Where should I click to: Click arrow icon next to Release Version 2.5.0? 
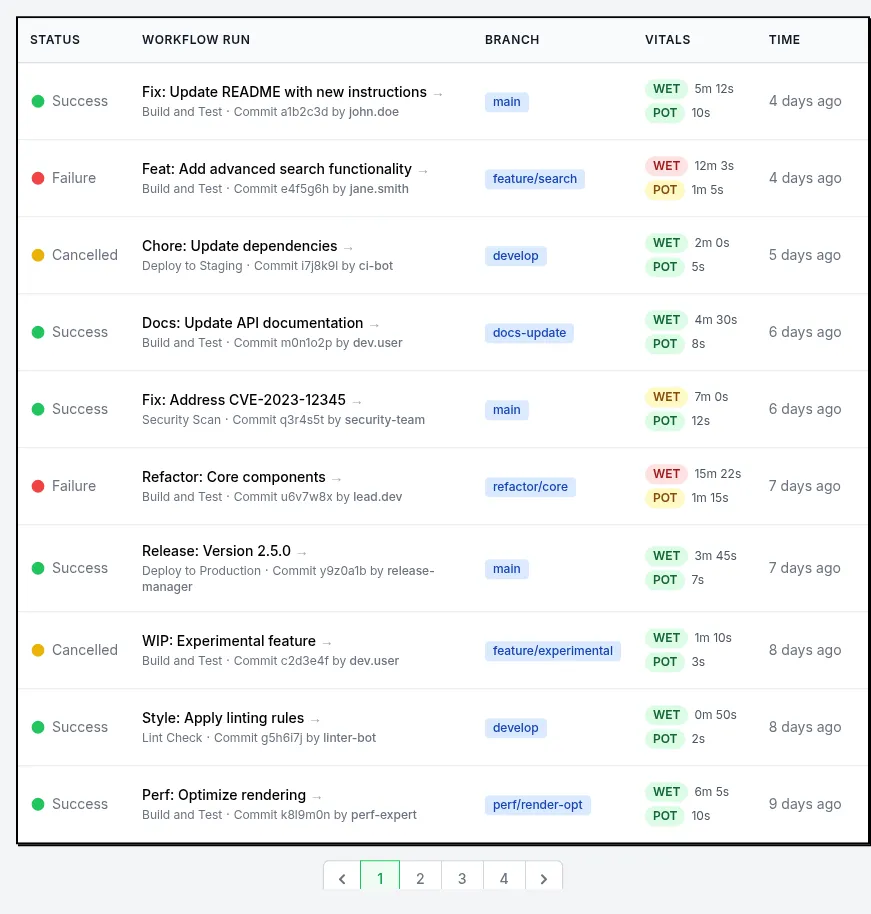(301, 552)
